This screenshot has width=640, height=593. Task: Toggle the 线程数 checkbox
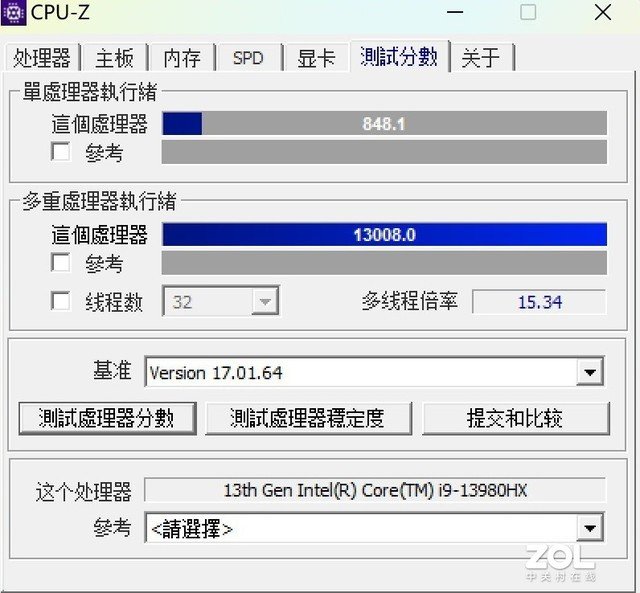(60, 301)
